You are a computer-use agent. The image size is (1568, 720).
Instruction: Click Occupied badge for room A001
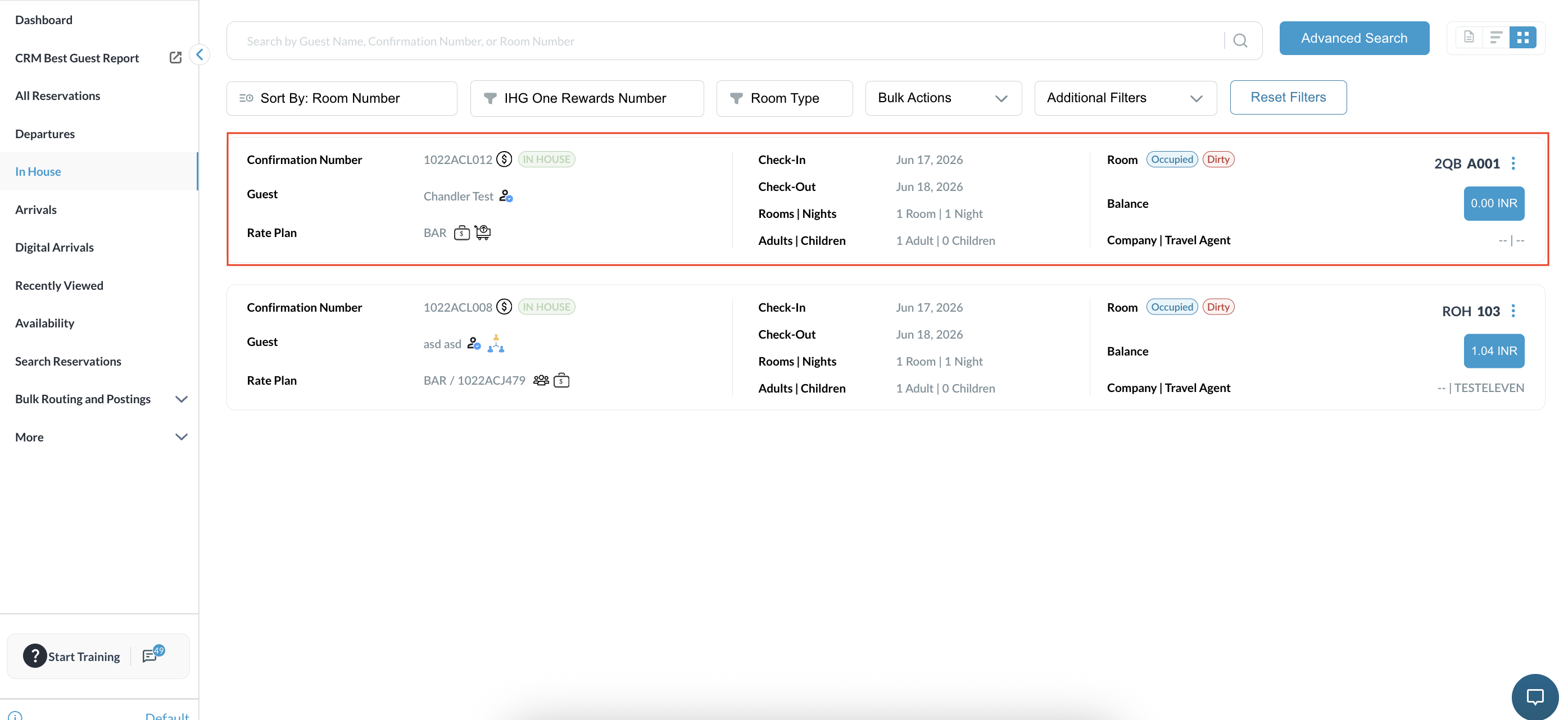(1172, 160)
